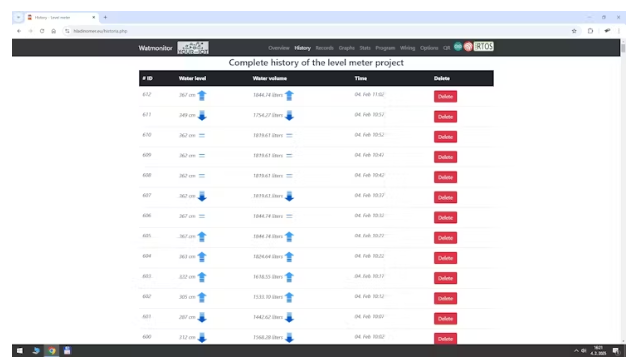This screenshot has width=637, height=364.
Task: Open the Overview menu item
Action: (x=279, y=48)
